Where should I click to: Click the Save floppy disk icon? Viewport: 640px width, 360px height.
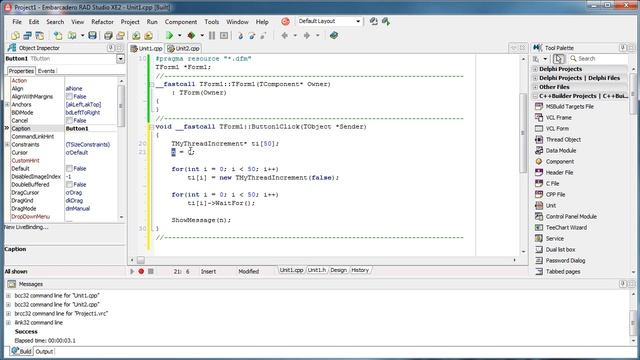(x=92, y=36)
